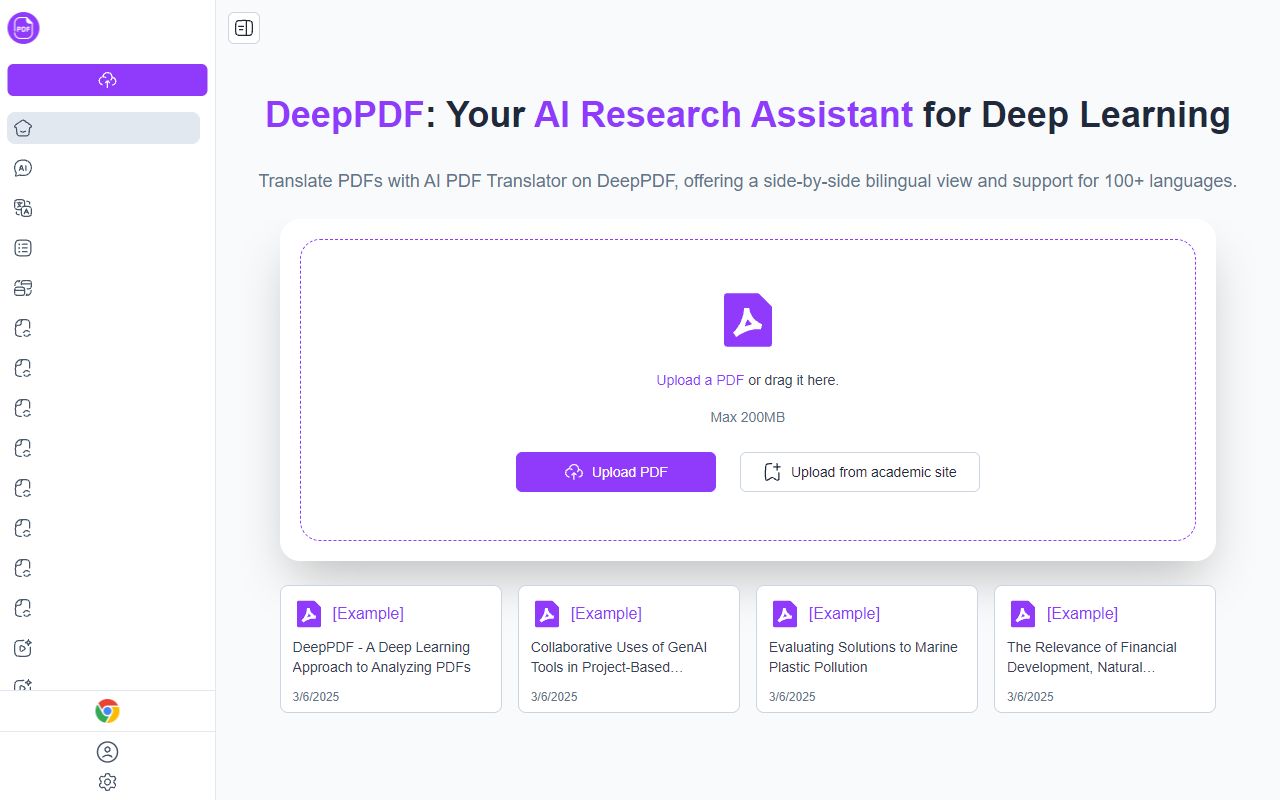Image resolution: width=1280 pixels, height=800 pixels.
Task: Open the flashcards icon in the sidebar
Action: (22, 287)
